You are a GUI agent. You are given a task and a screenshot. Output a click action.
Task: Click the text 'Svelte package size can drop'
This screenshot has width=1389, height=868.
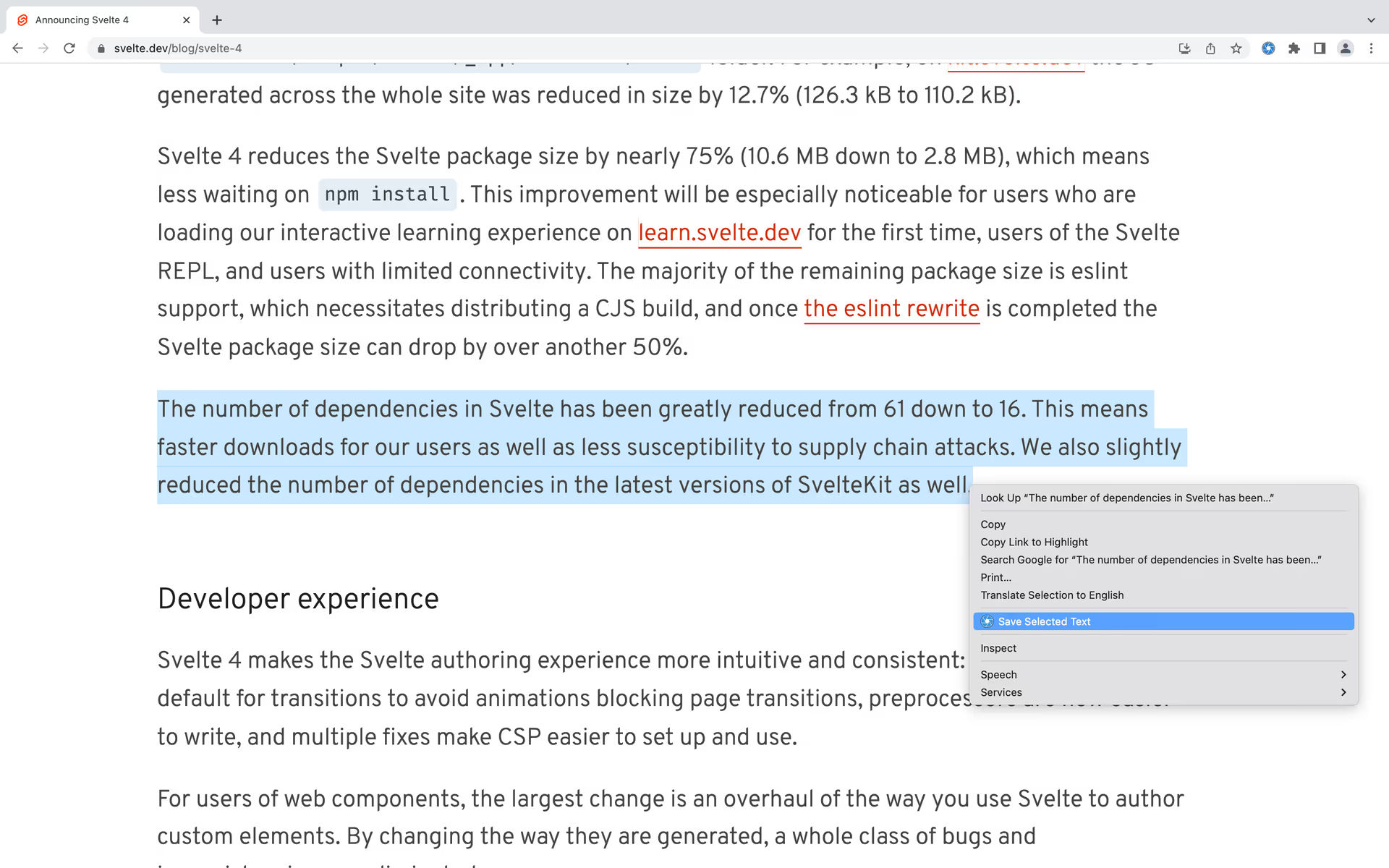click(x=307, y=347)
